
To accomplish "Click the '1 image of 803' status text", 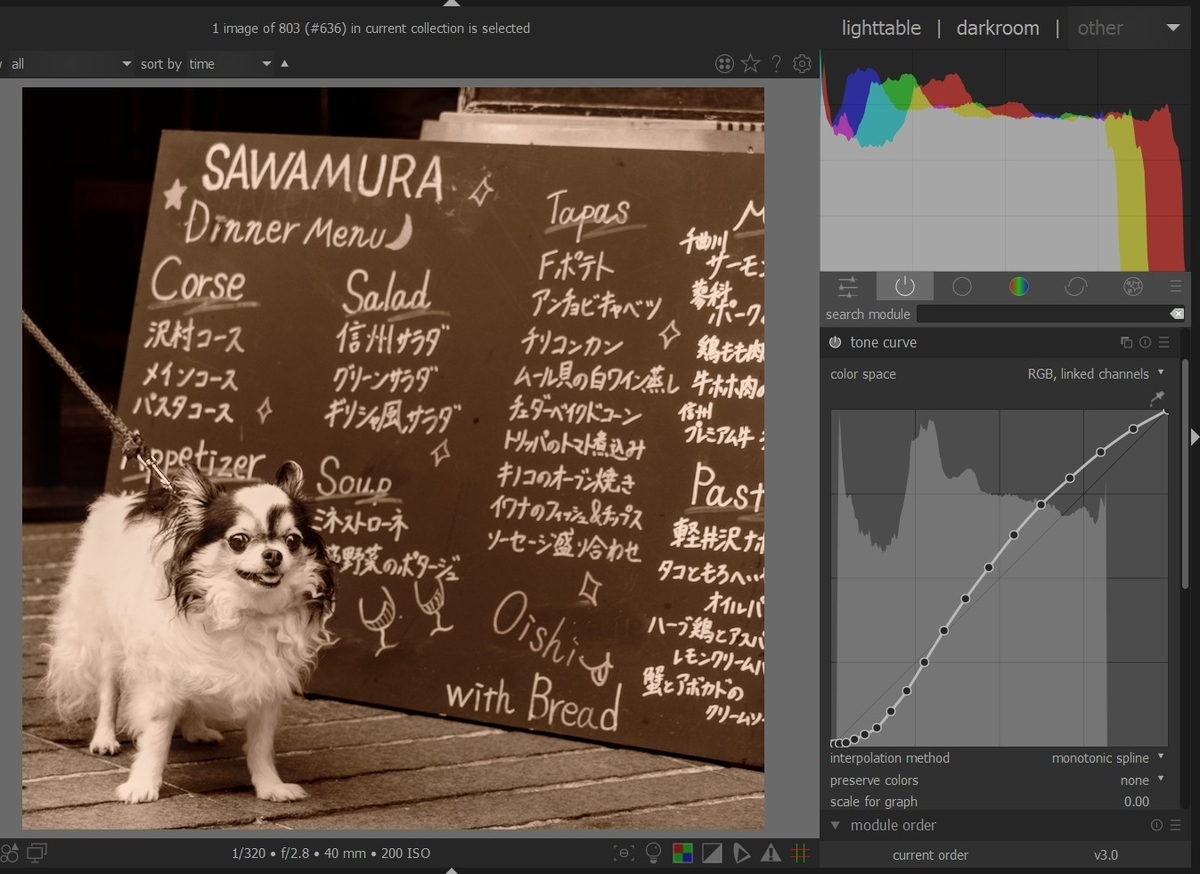I will tap(371, 28).
